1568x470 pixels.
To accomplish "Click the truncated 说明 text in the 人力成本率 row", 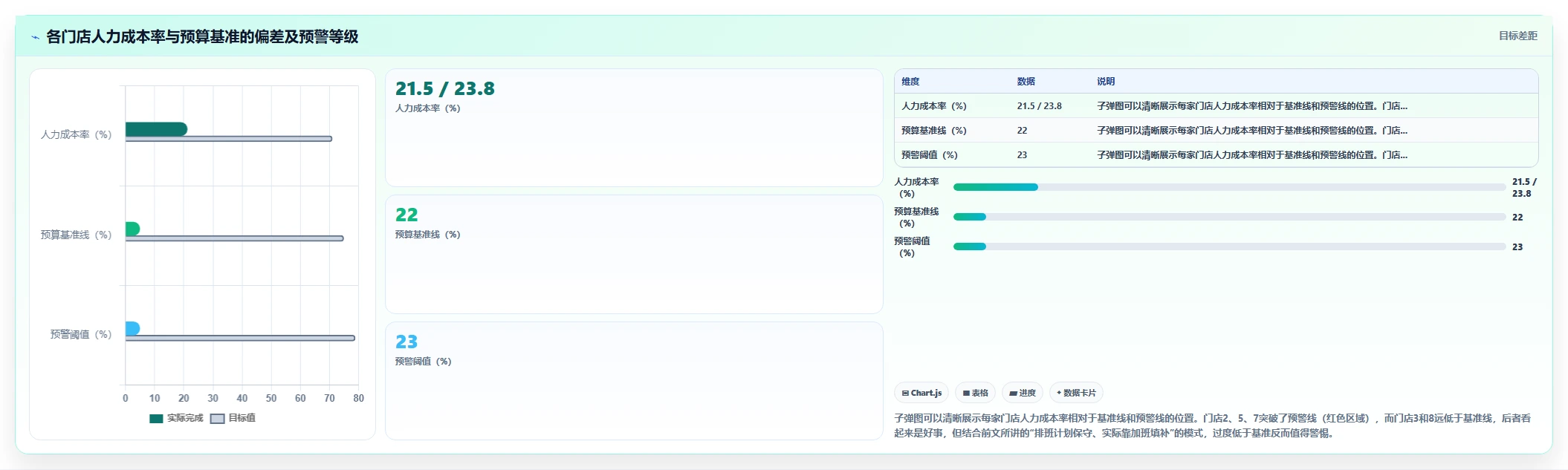I will (1252, 106).
